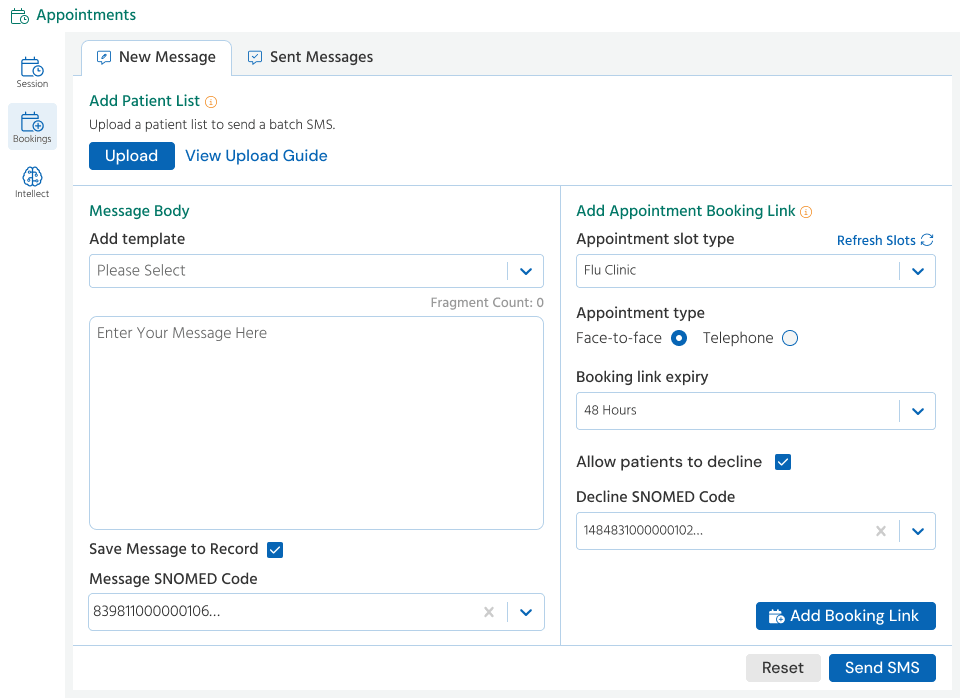Click info icon beside Add Patient List

pyautogui.click(x=211, y=102)
